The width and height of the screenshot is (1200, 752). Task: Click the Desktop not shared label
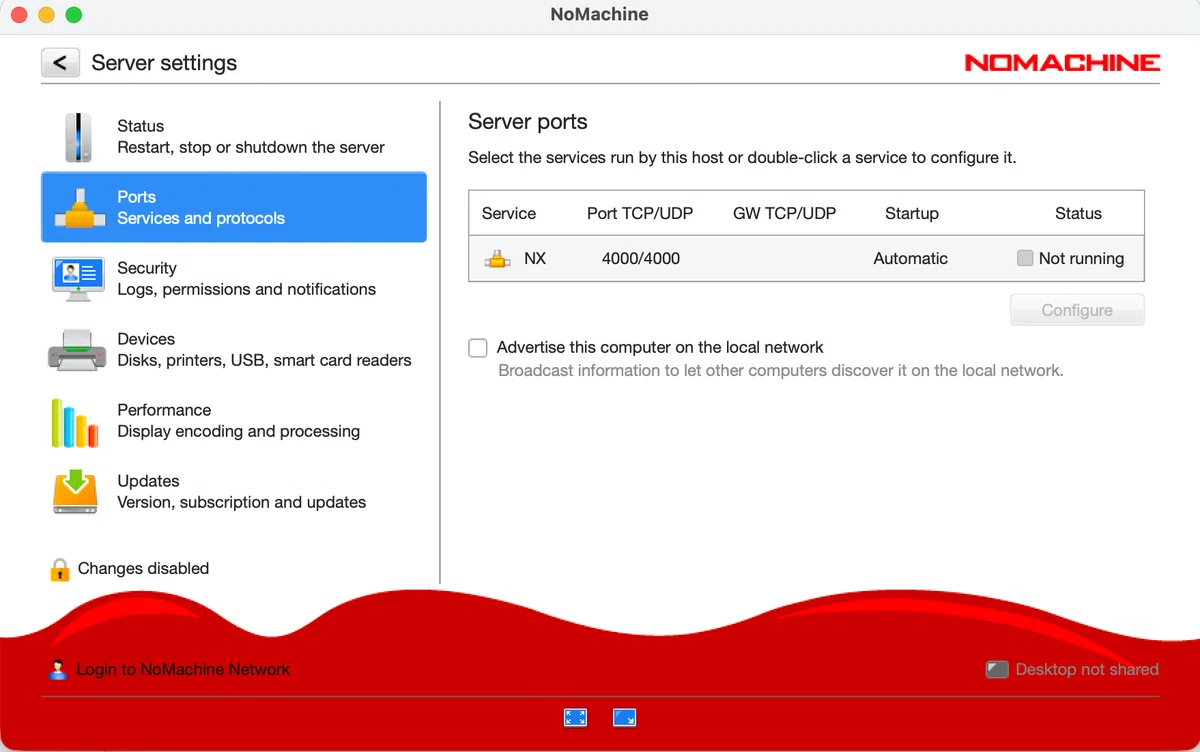pyautogui.click(x=1087, y=670)
